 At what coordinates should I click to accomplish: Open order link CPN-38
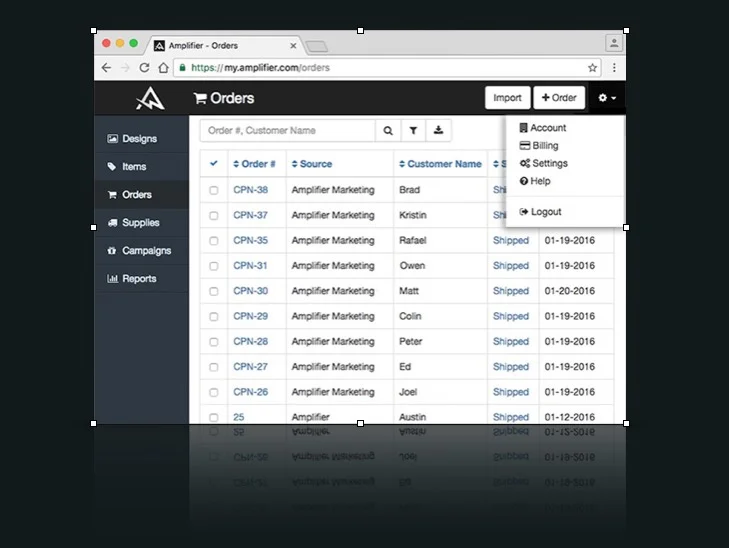(x=251, y=190)
